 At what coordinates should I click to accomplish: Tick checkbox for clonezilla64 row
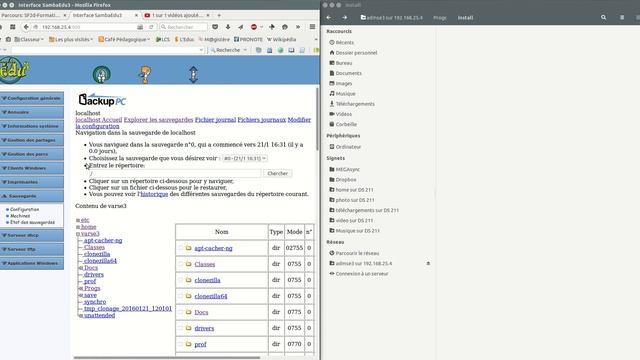[180, 296]
